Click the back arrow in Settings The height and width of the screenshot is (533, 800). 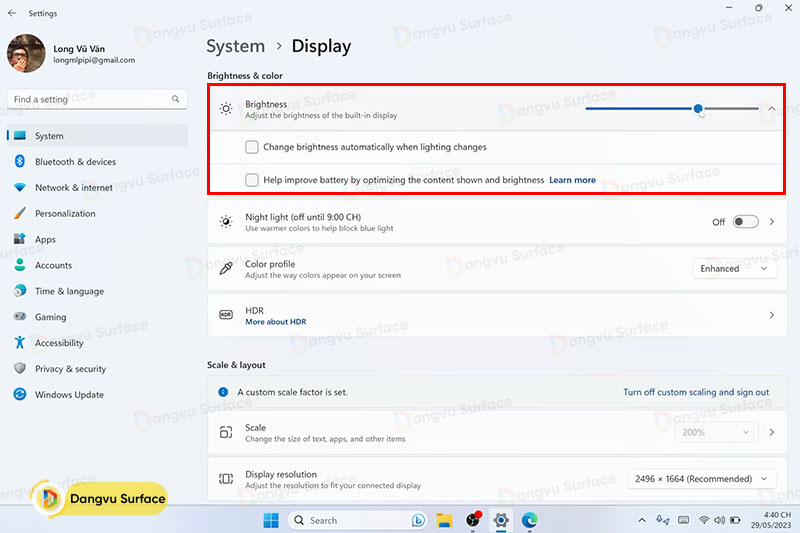click(12, 13)
